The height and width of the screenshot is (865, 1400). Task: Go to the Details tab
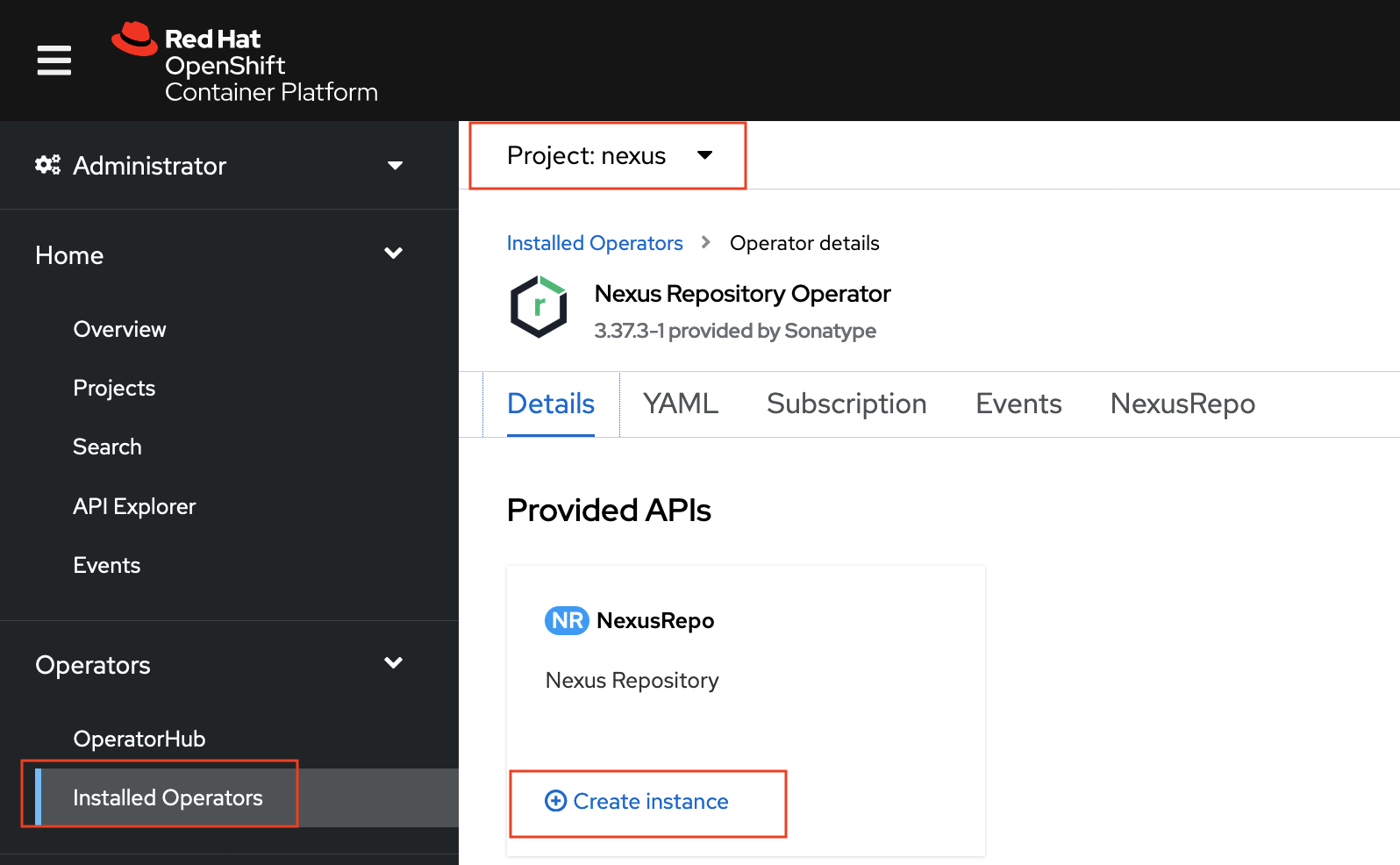pyautogui.click(x=551, y=404)
